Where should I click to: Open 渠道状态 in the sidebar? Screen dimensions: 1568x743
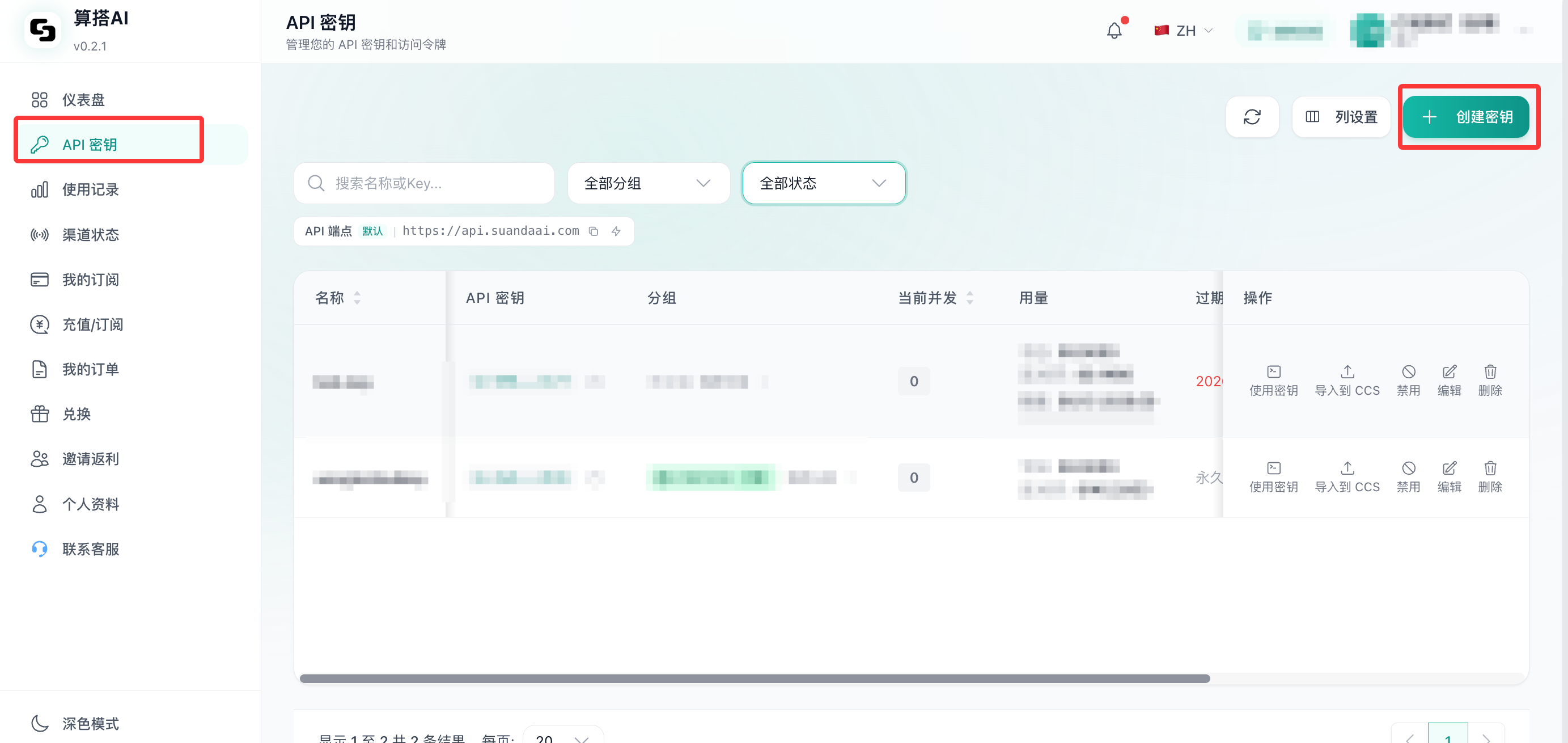pyautogui.click(x=131, y=234)
